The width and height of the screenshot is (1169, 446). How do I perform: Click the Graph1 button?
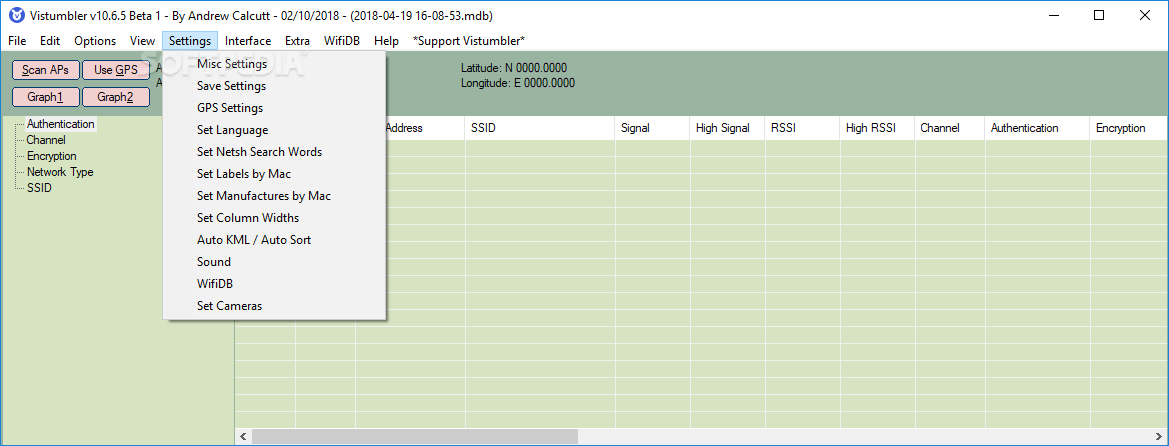tap(45, 97)
